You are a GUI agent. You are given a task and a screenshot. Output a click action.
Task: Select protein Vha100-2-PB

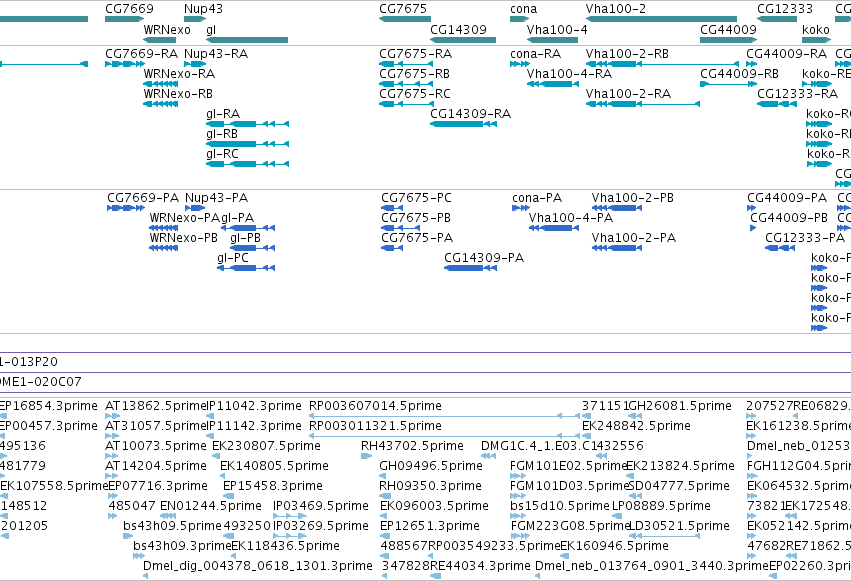point(633,198)
